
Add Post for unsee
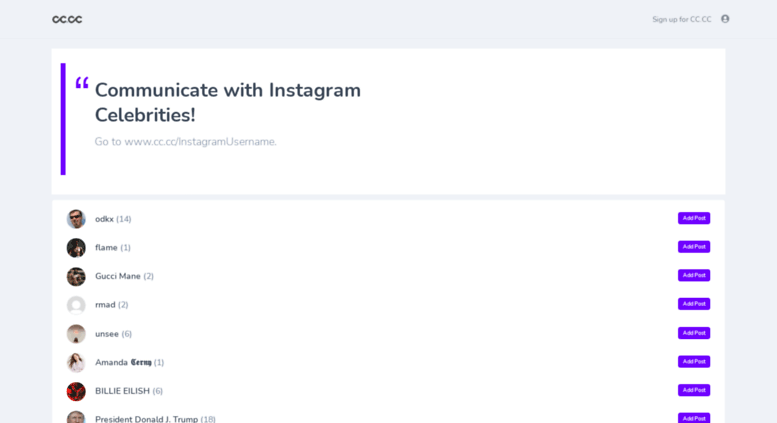point(694,333)
